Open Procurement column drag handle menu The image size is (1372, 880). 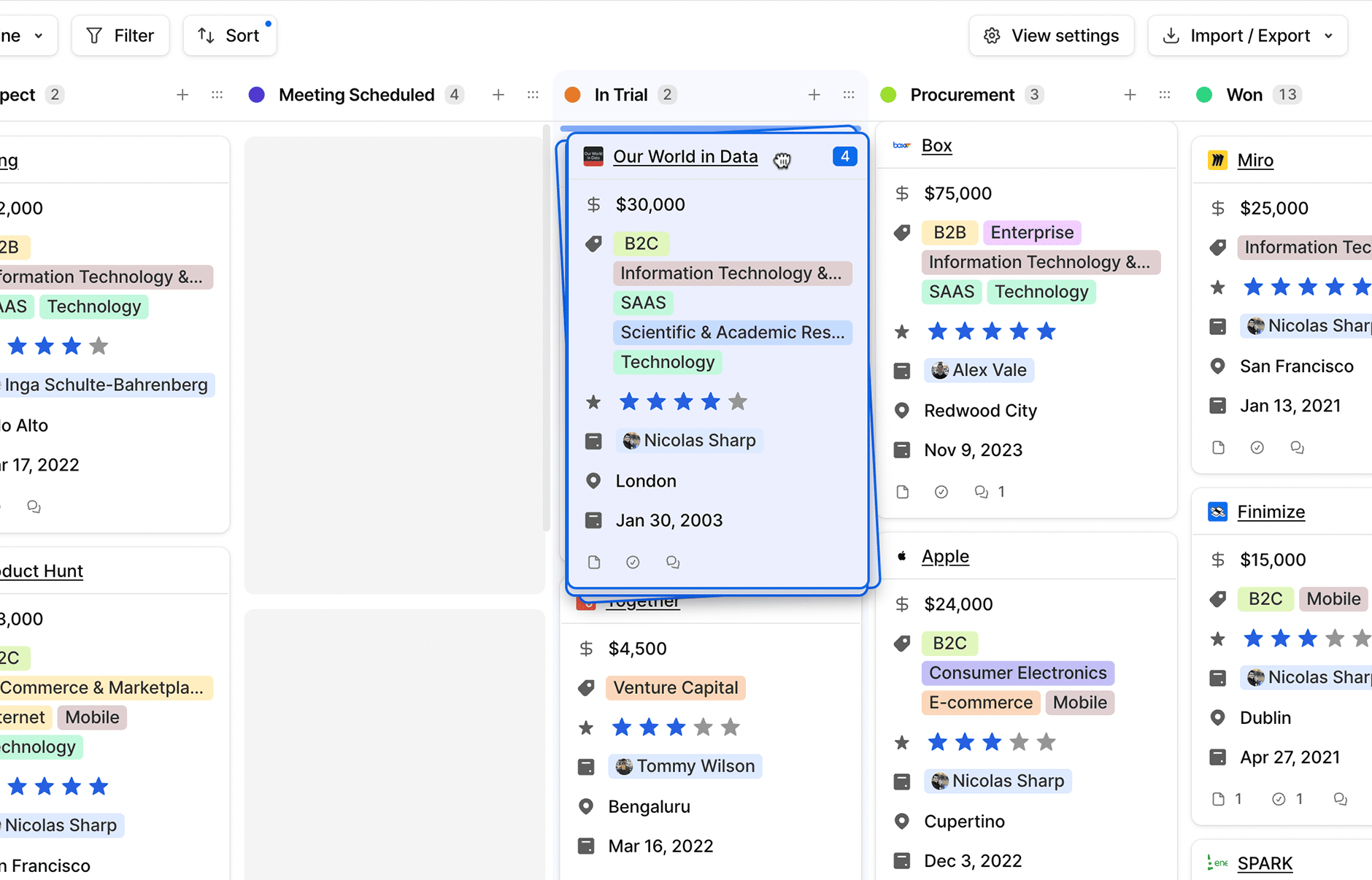coord(1165,95)
